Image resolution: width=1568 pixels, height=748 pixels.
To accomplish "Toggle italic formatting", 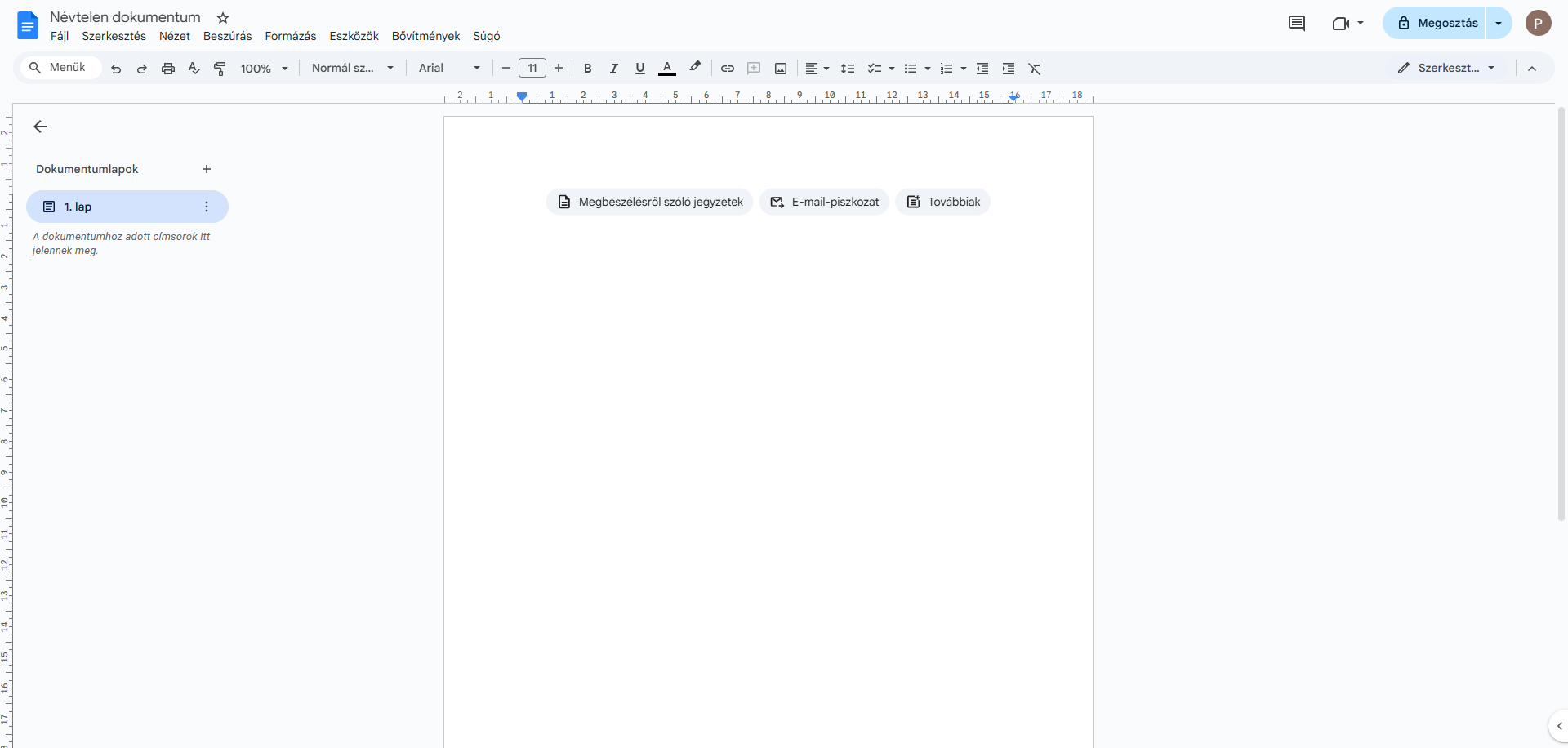I will click(x=614, y=69).
